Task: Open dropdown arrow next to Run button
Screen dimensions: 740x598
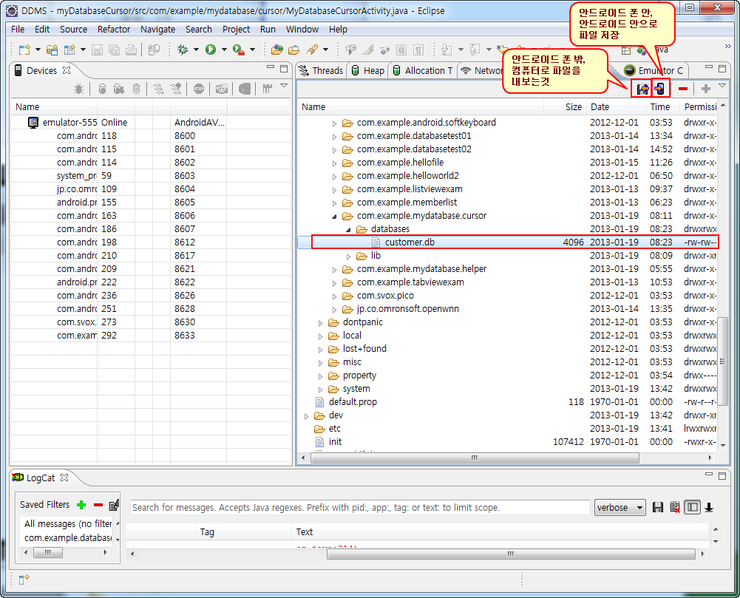Action: (x=224, y=50)
